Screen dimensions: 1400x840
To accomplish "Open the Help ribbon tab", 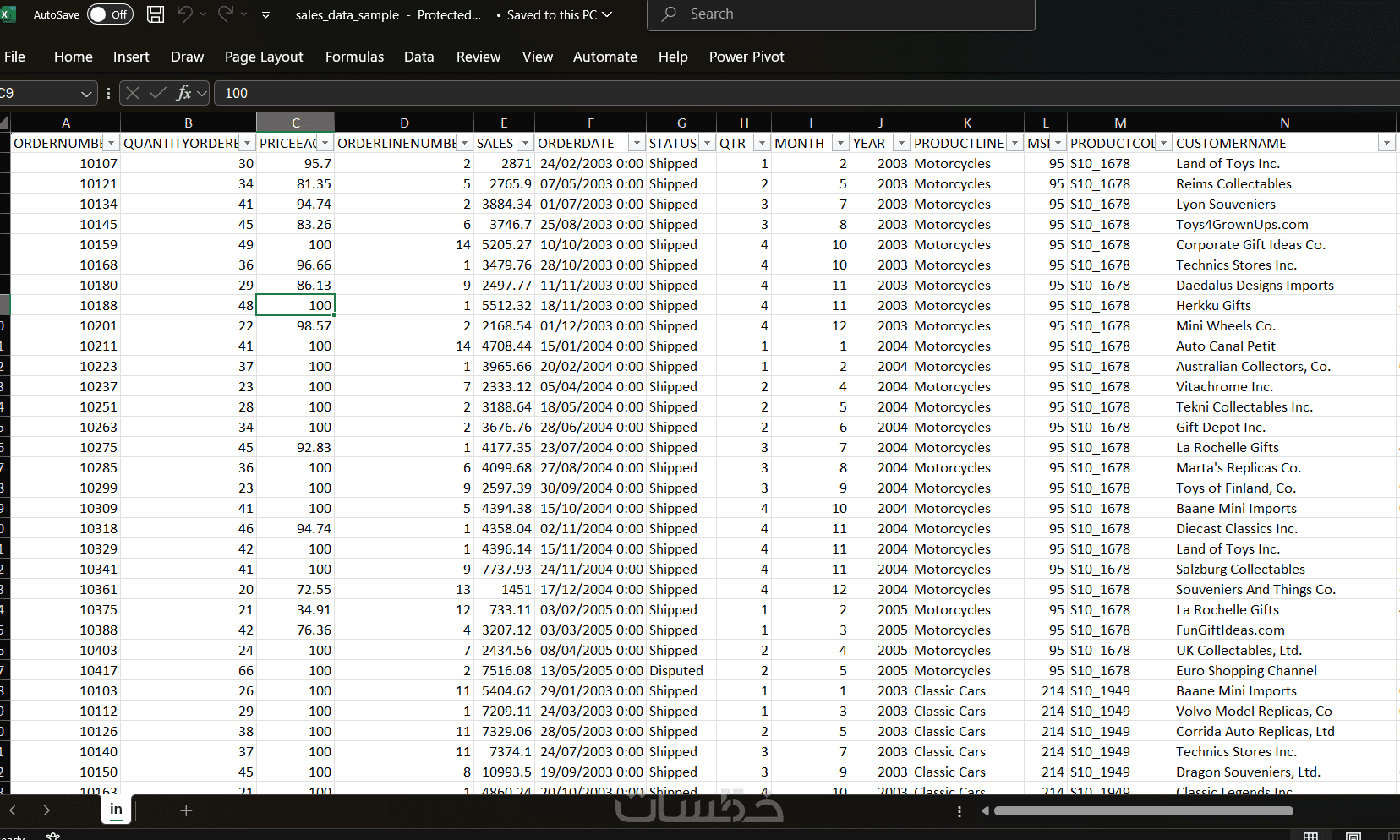I will 673,57.
